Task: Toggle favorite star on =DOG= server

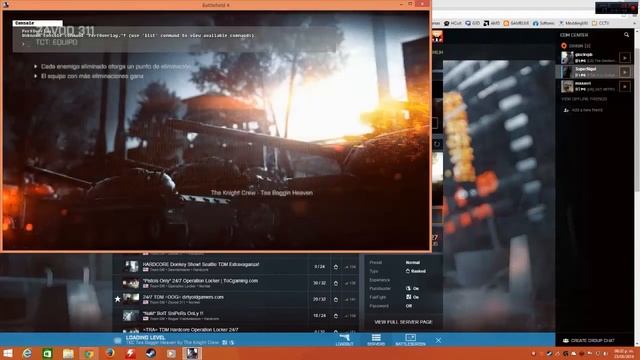Action: pyautogui.click(x=118, y=299)
